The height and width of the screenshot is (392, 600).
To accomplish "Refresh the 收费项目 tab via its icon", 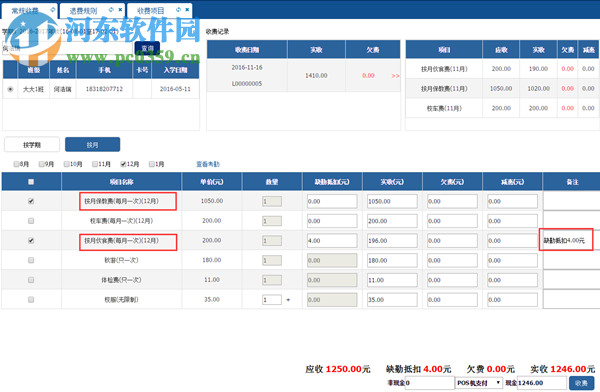I will click(x=178, y=10).
